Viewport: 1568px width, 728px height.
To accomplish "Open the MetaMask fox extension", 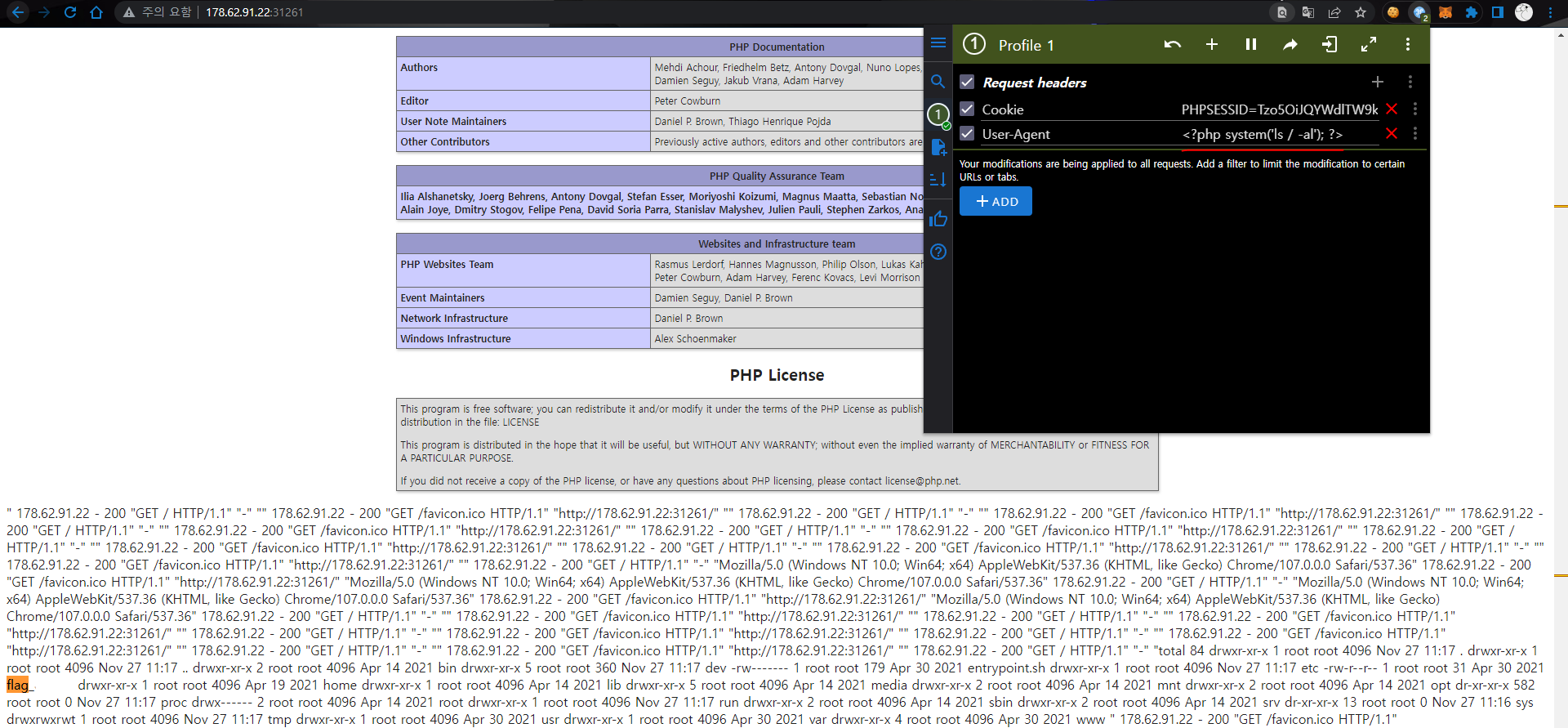I will coord(1445,12).
